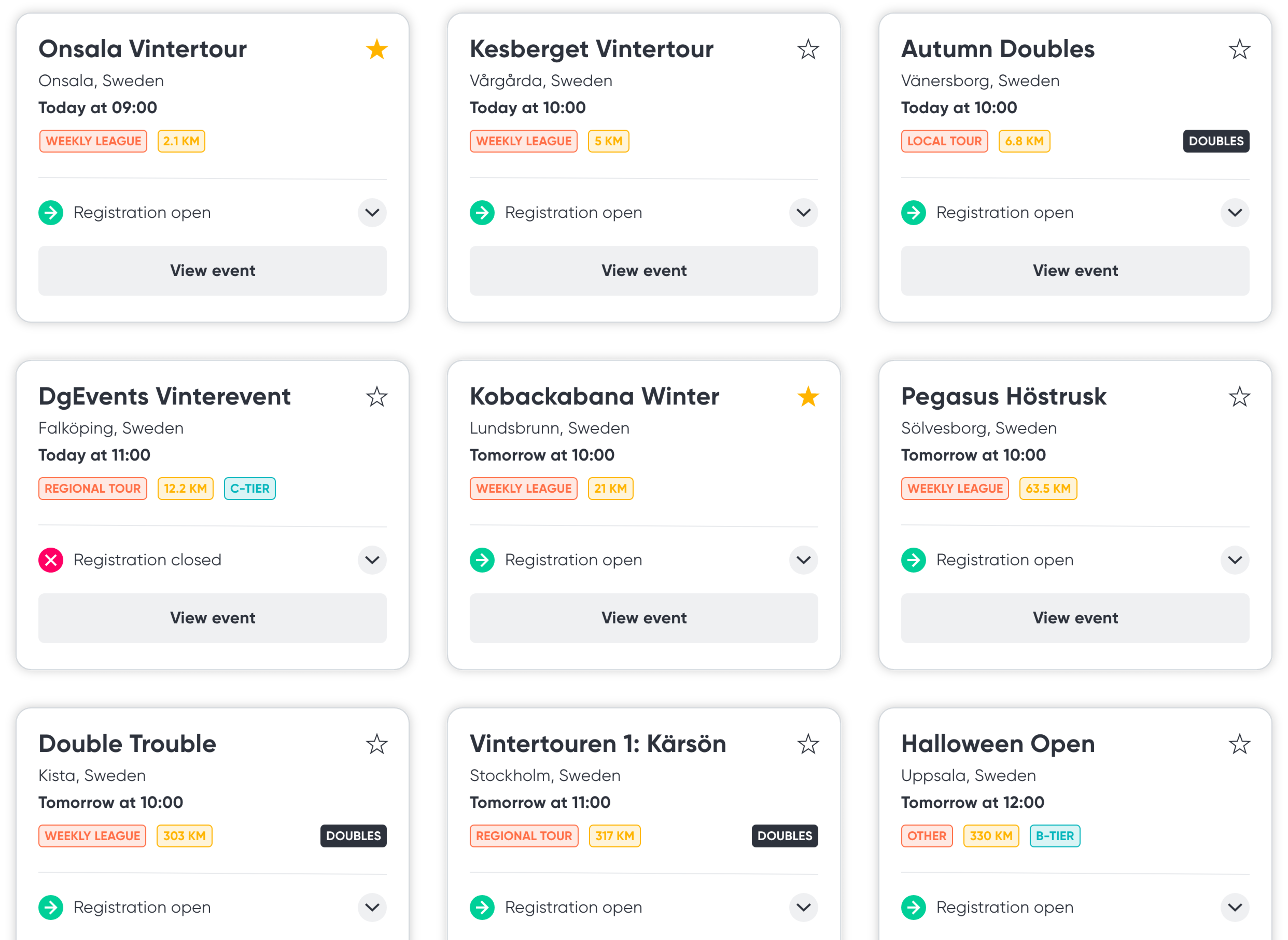Expand registration details for Onsala Vintertour
Image resolution: width=1288 pixels, height=940 pixels.
[x=372, y=212]
